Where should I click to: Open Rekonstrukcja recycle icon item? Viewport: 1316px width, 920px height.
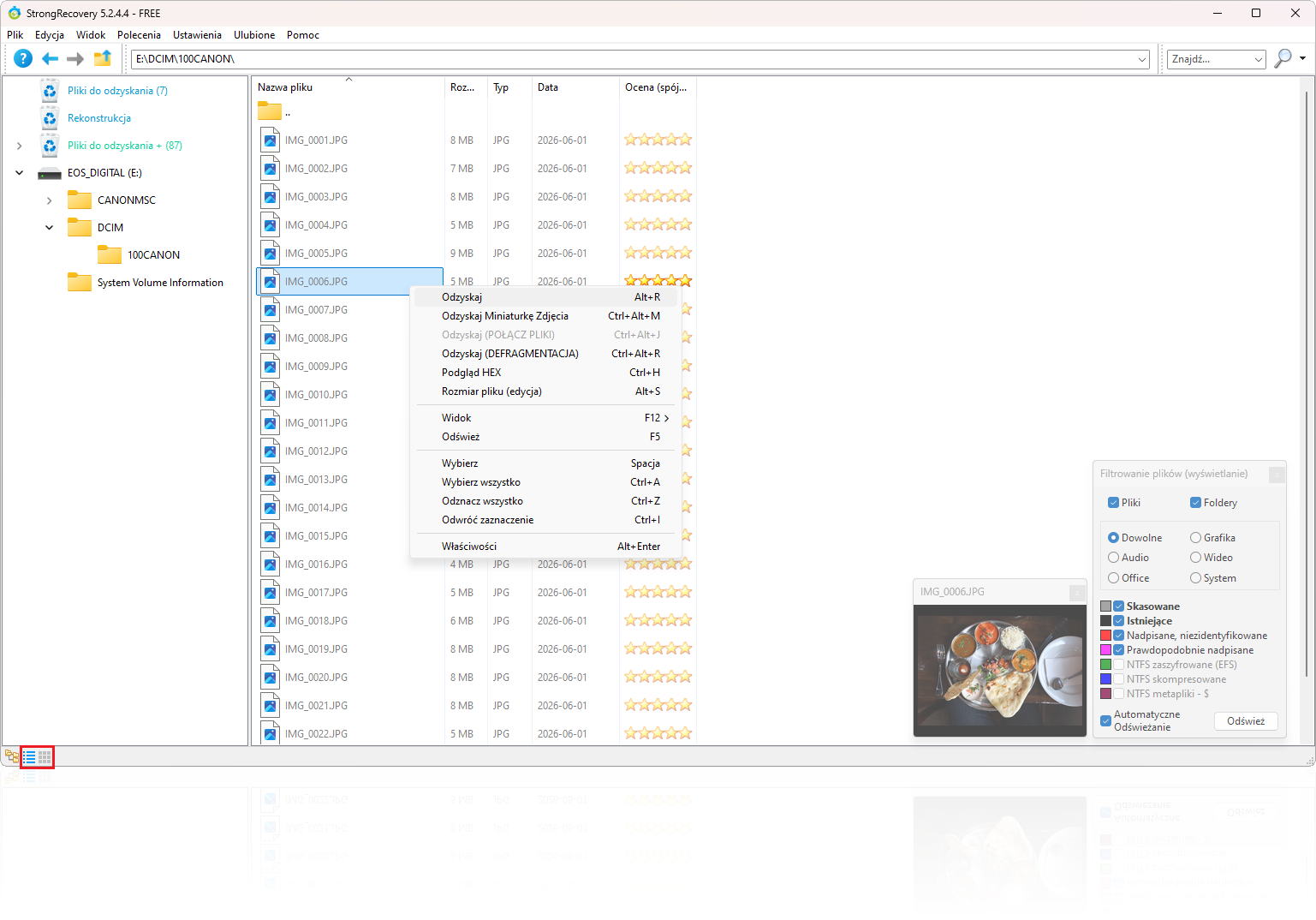[50, 118]
